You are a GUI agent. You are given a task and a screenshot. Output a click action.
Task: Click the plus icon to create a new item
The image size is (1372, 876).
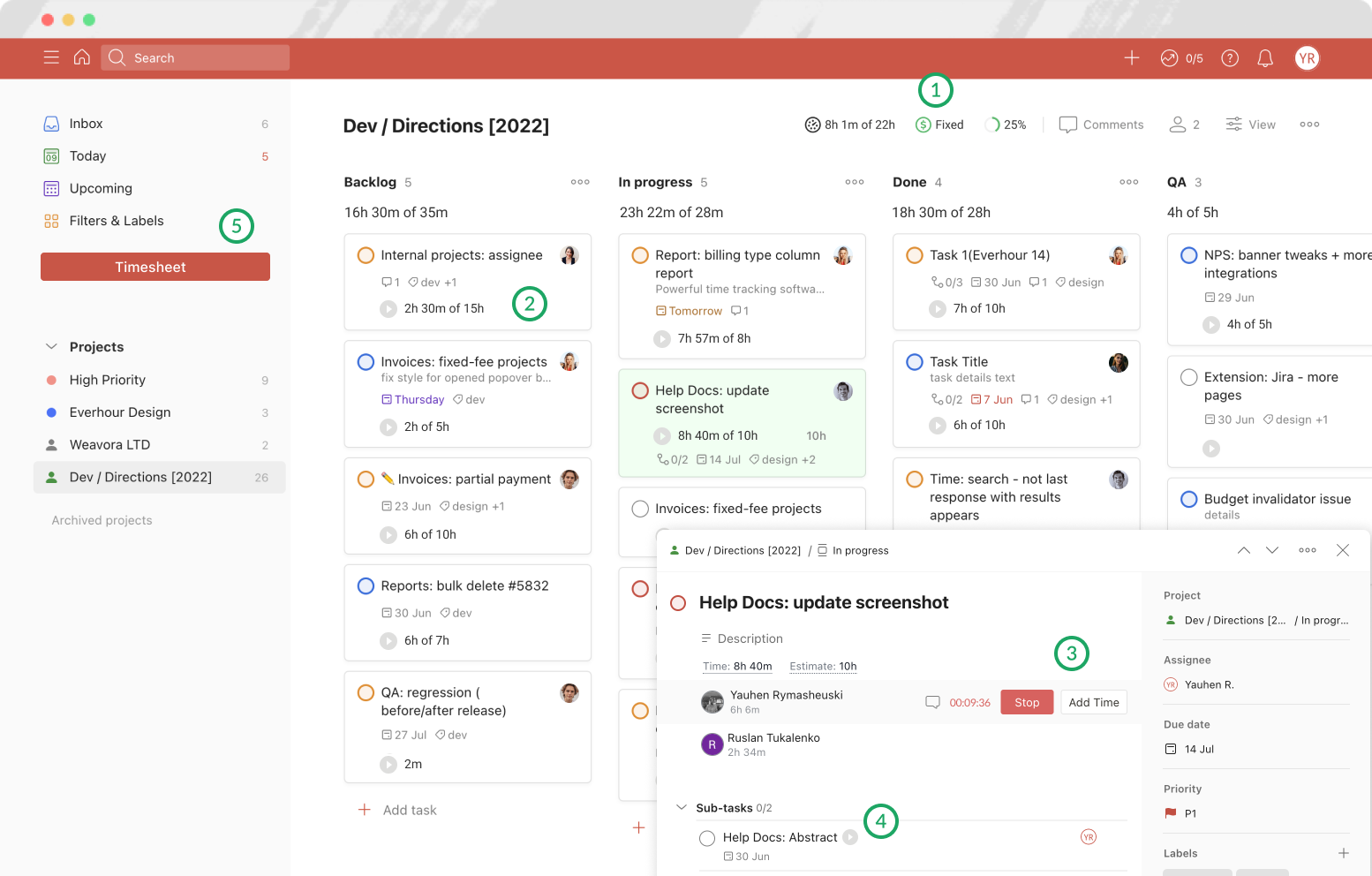(1131, 57)
